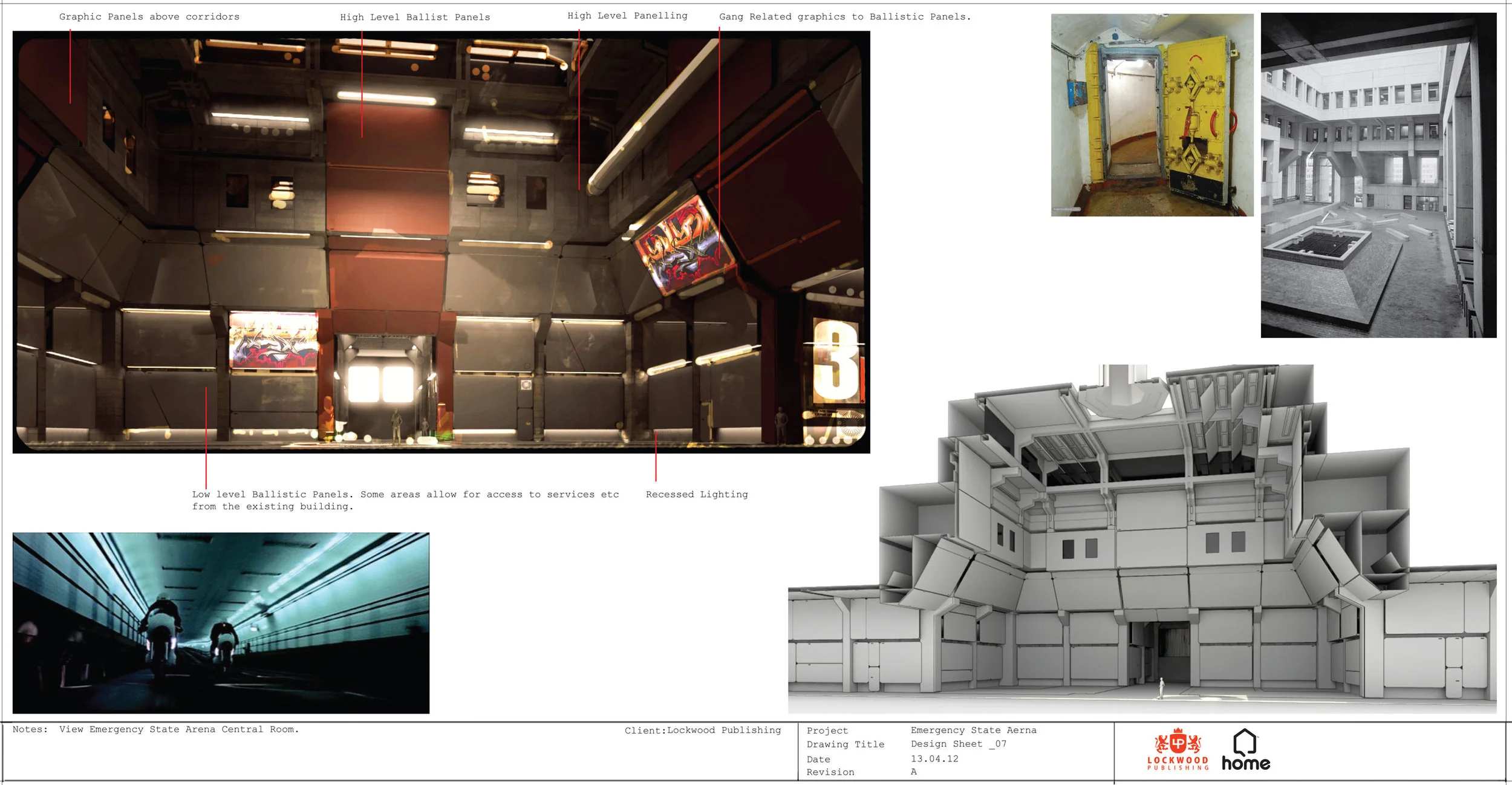Open the yellow blast door photo
The width and height of the screenshot is (1512, 785).
click(1152, 115)
